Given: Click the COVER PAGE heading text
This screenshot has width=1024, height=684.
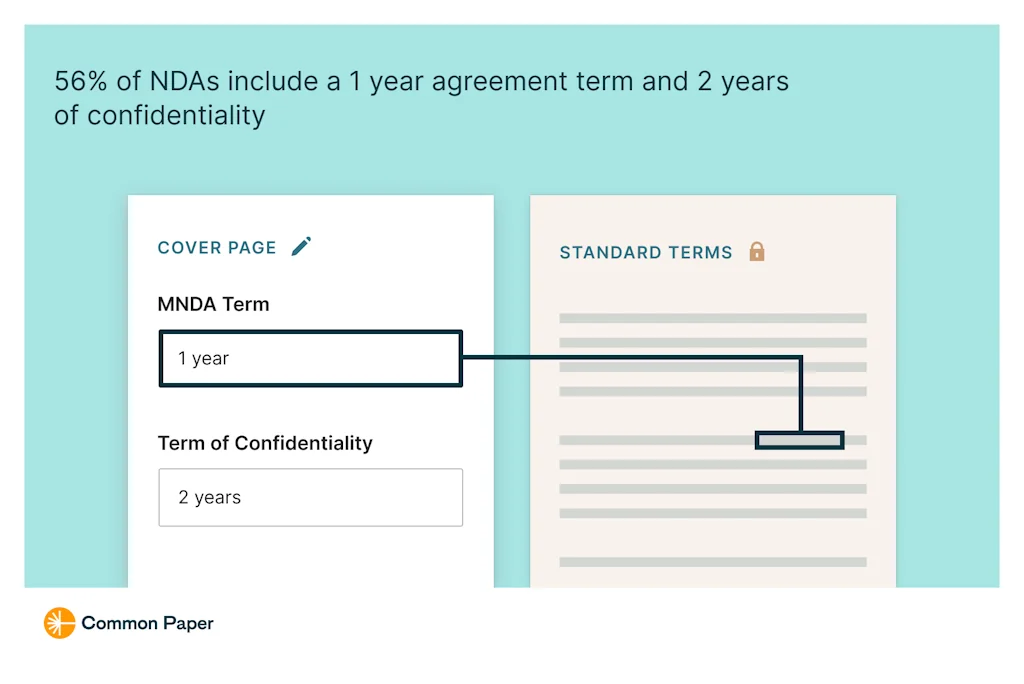Looking at the screenshot, I should tap(217, 247).
